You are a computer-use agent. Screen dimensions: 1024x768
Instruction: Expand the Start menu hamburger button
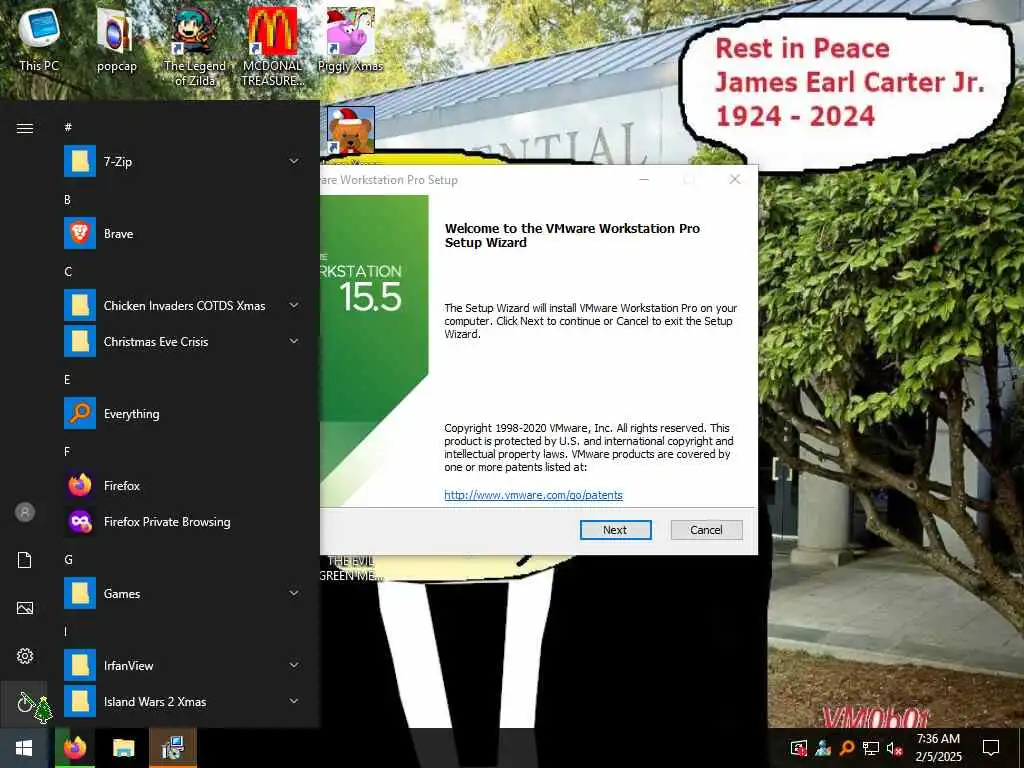point(24,128)
